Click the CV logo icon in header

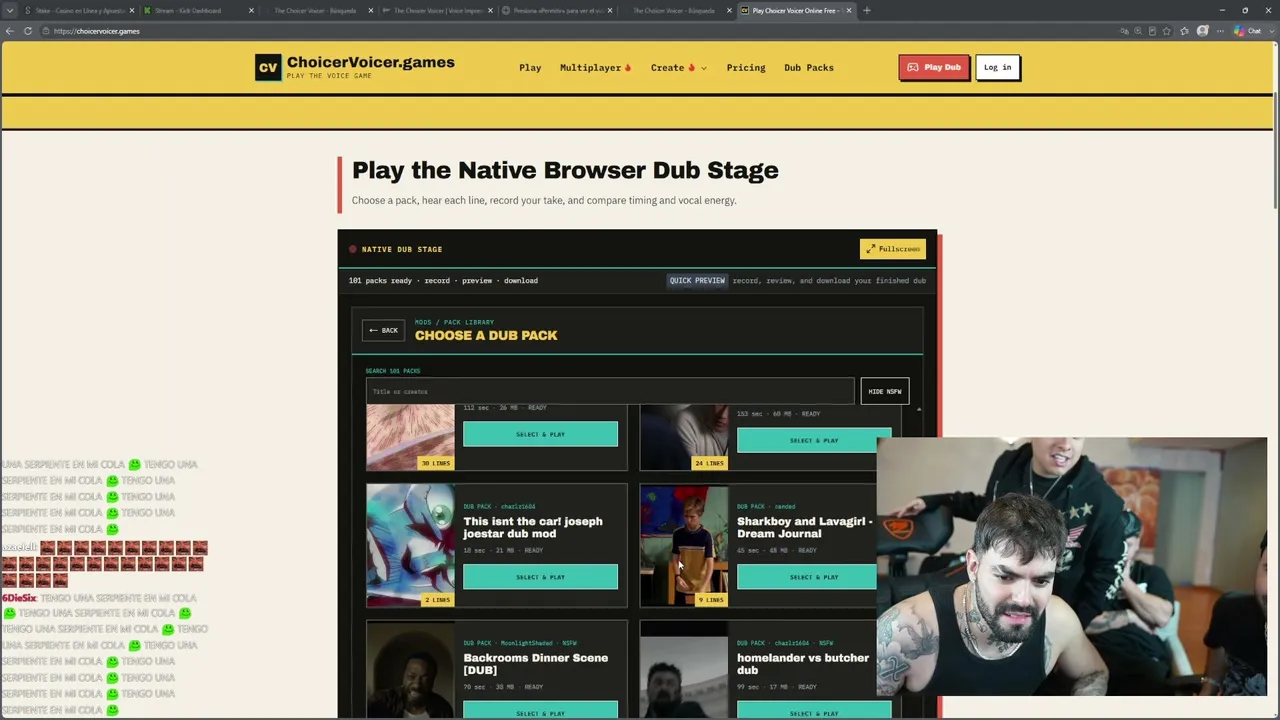pyautogui.click(x=268, y=67)
